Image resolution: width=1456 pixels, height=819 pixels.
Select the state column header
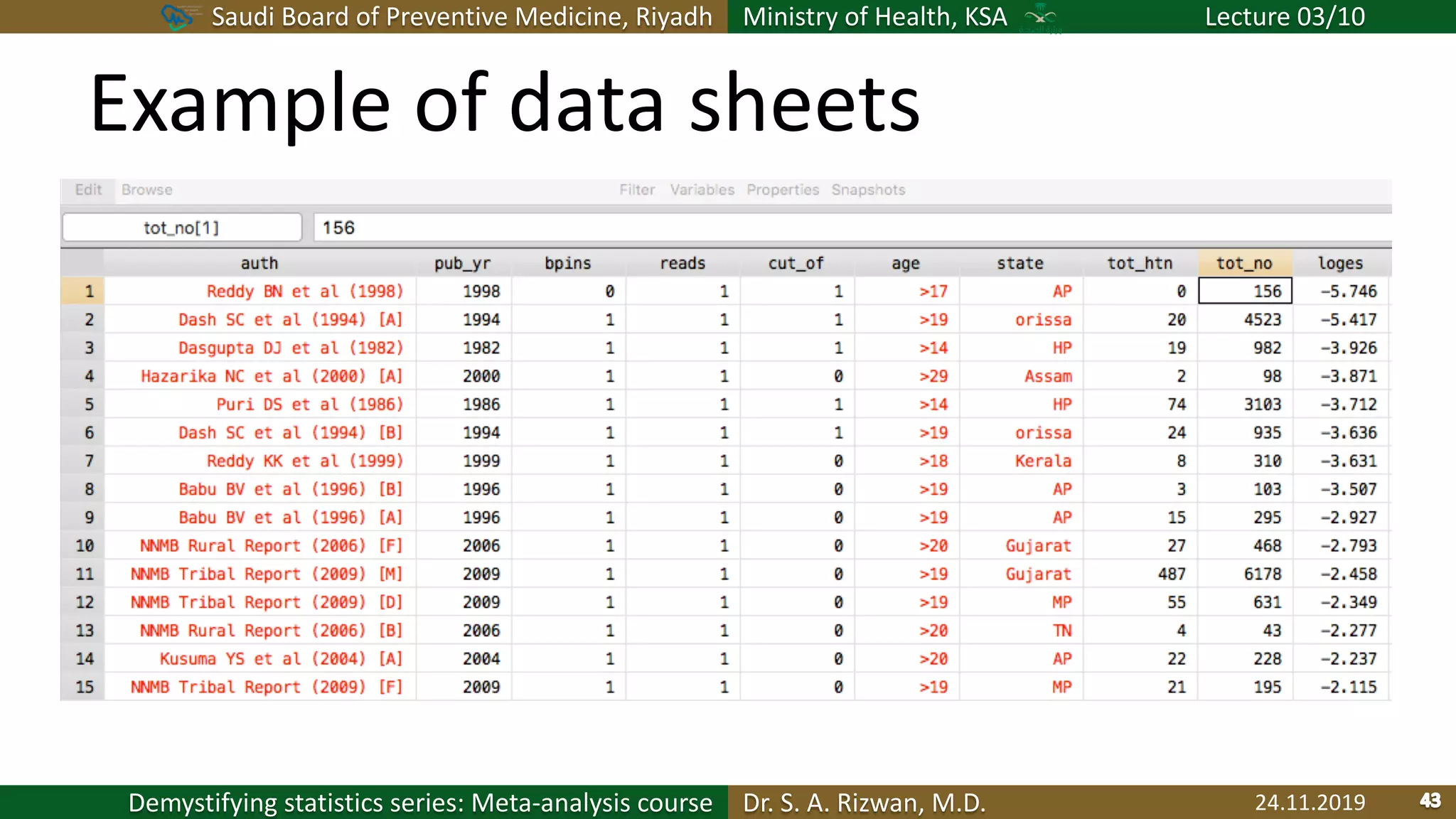[1020, 263]
